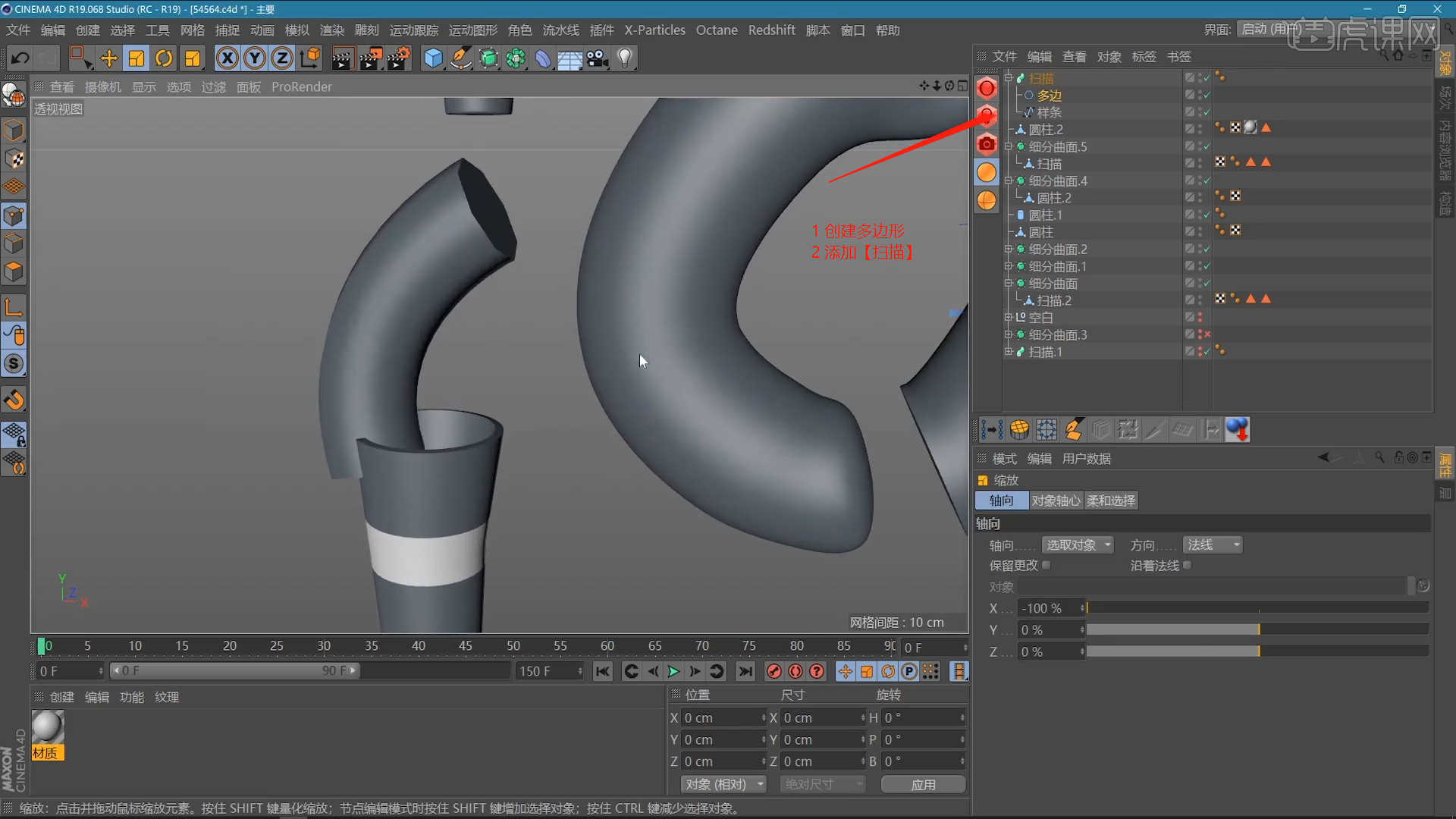Collapse the 细分曲面.5 tree node
Image resolution: width=1456 pixels, height=819 pixels.
coord(1009,146)
